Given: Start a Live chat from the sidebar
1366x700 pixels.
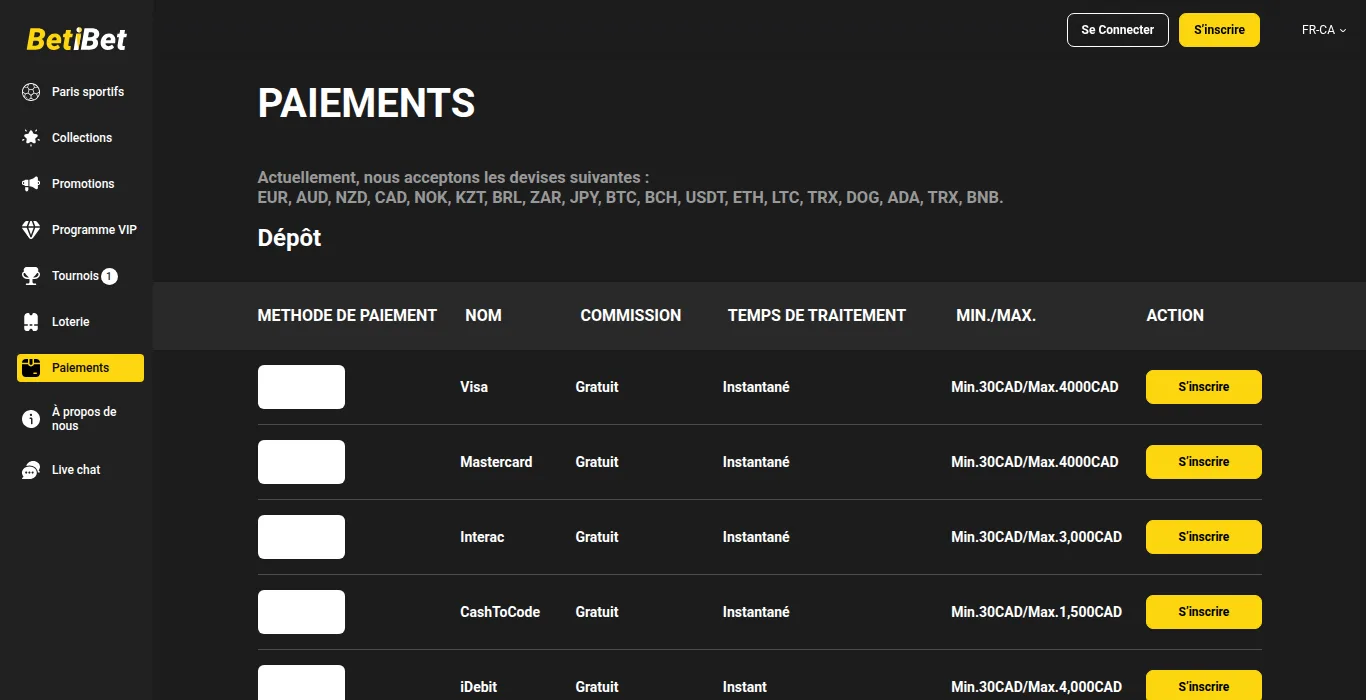Looking at the screenshot, I should point(80,470).
